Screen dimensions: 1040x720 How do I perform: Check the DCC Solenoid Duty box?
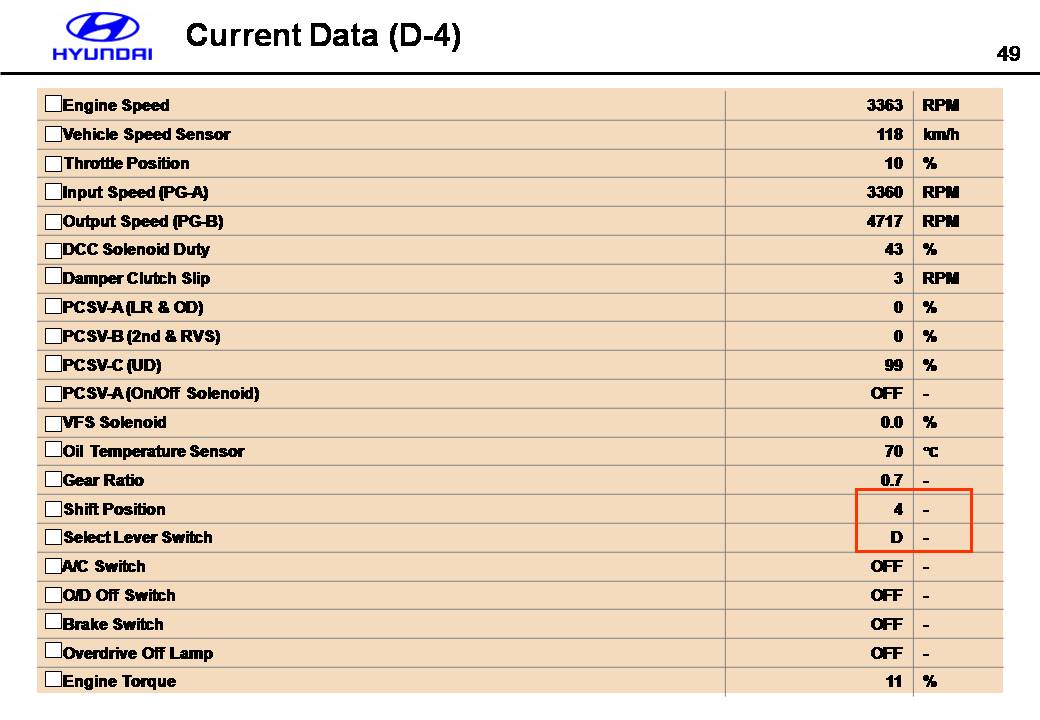pyautogui.click(x=53, y=248)
